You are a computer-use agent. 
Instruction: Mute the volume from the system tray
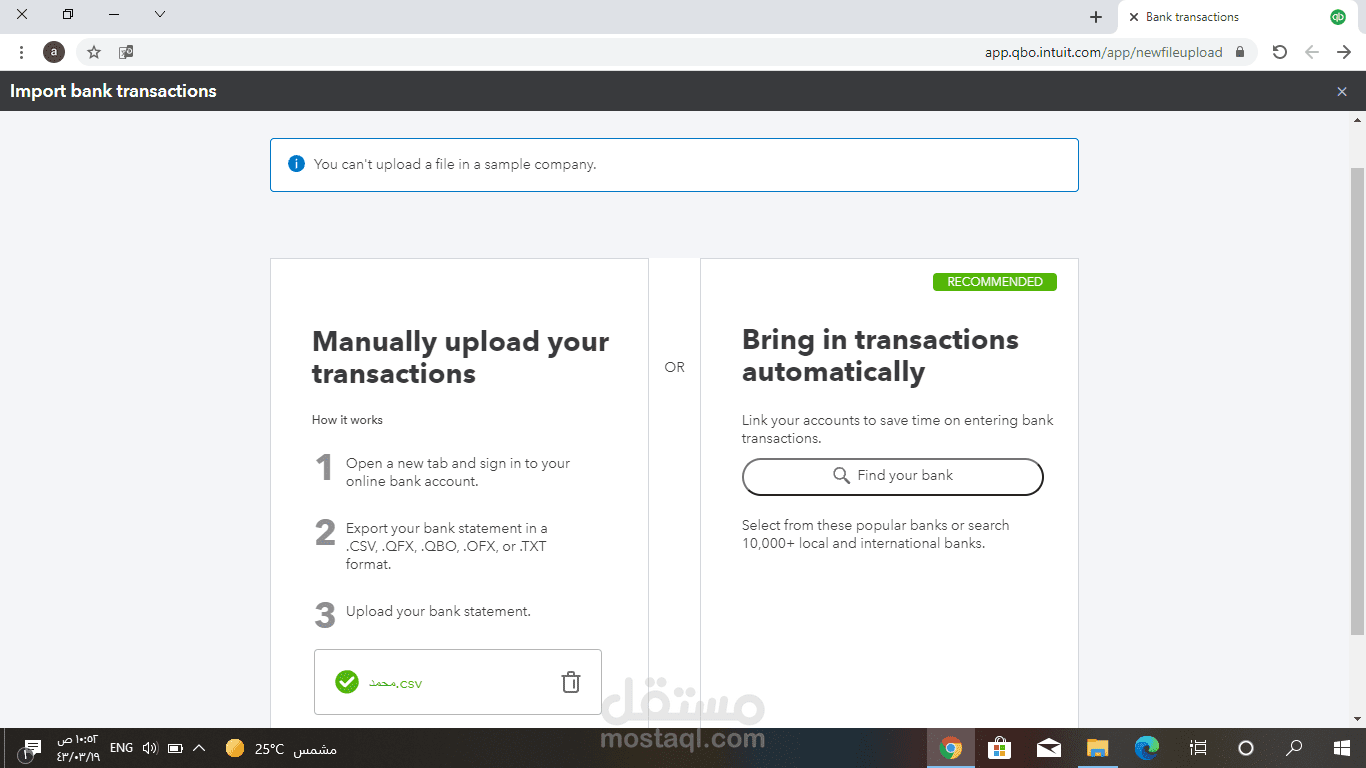pyautogui.click(x=149, y=747)
